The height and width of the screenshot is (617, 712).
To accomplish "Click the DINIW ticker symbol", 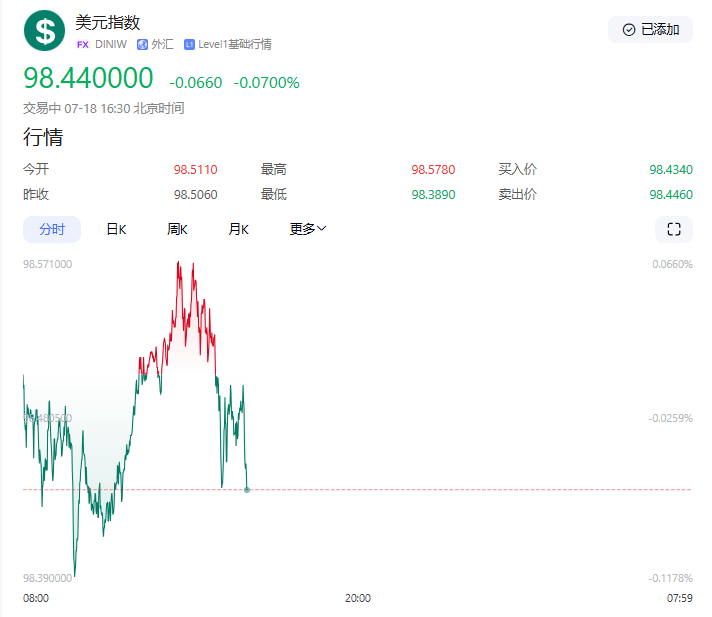I will (x=111, y=44).
